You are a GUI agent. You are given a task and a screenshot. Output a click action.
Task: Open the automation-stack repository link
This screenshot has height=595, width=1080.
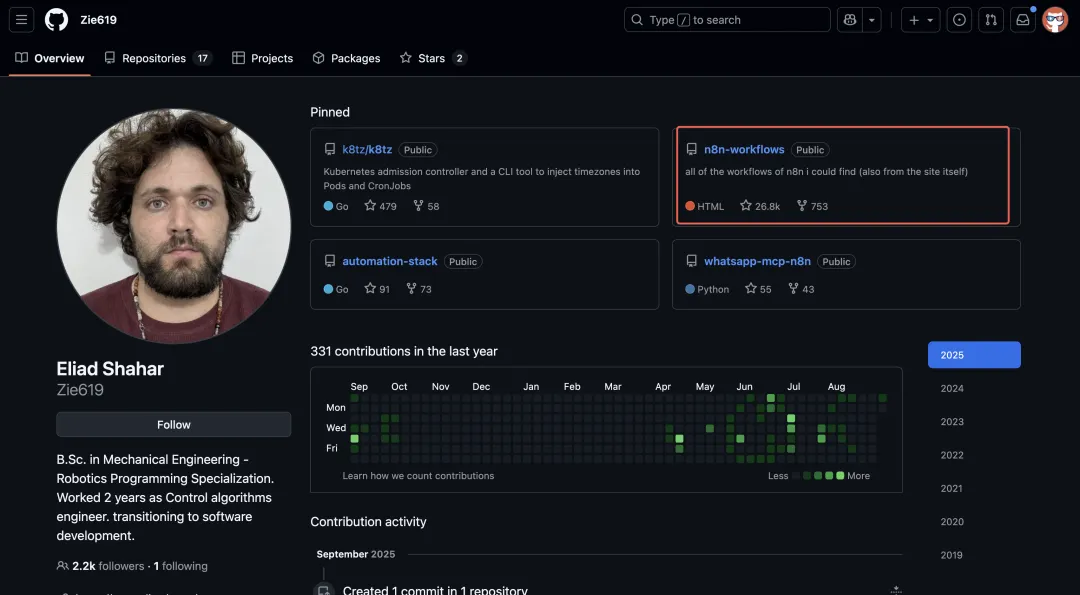(390, 261)
